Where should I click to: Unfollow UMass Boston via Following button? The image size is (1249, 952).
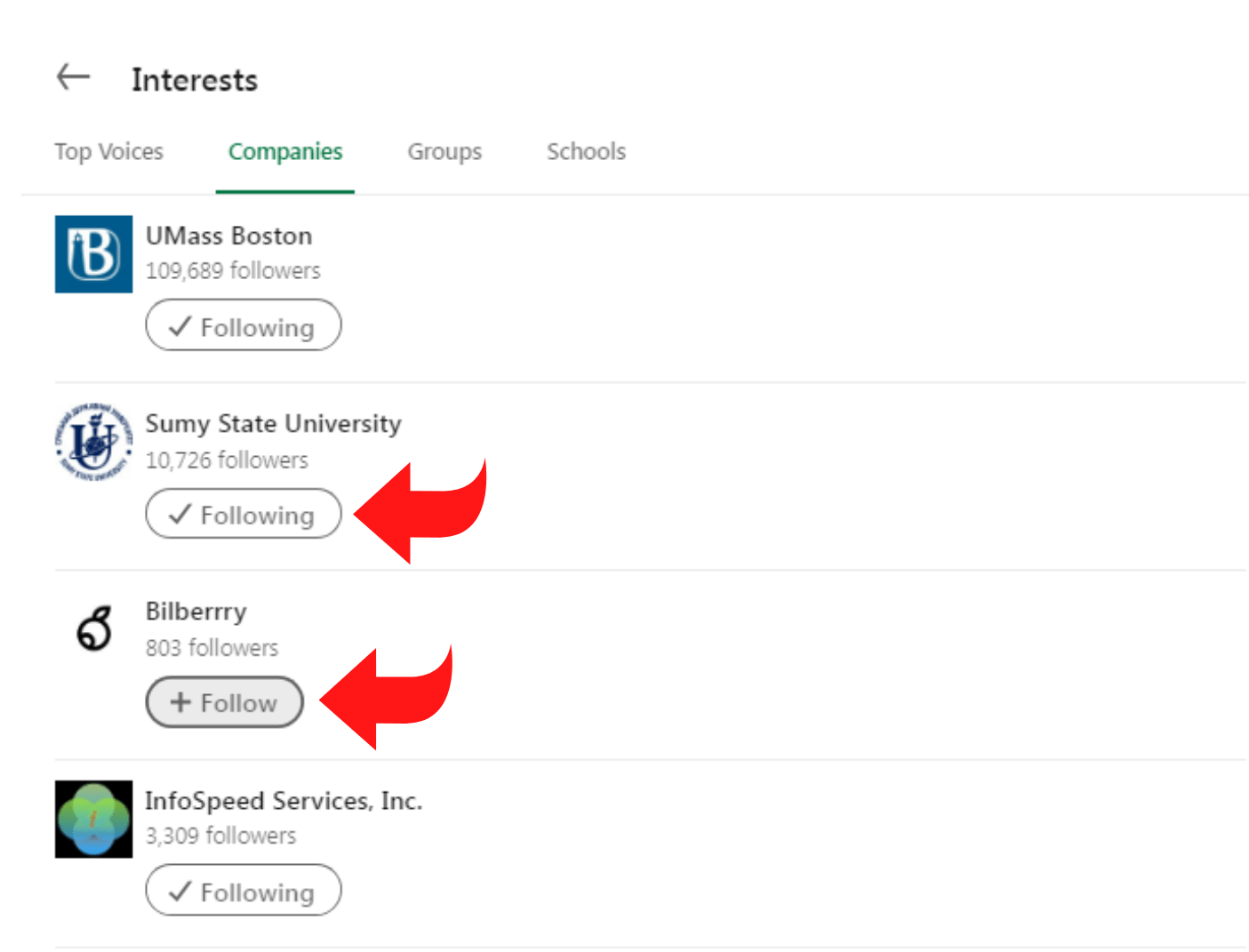pyautogui.click(x=244, y=325)
